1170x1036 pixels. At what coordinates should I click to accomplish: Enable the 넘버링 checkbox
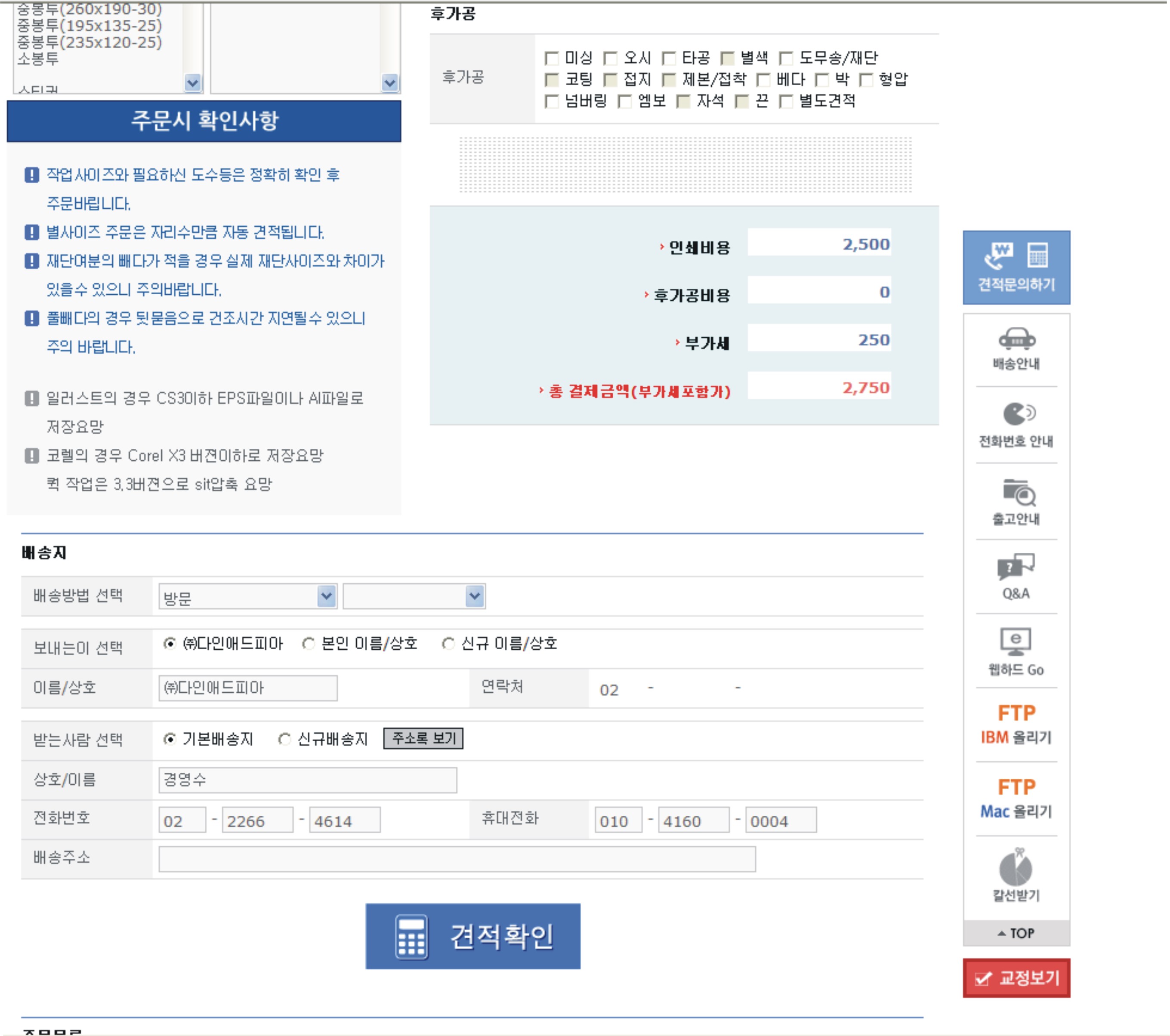tap(552, 102)
